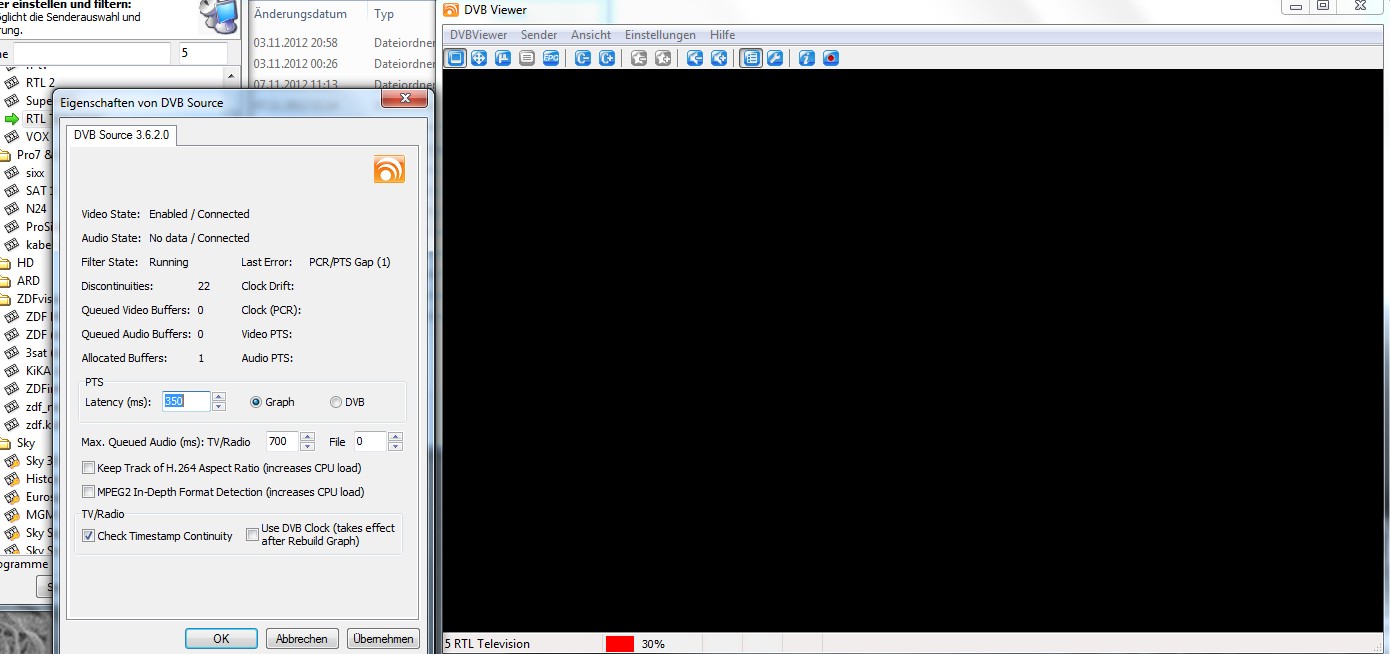
Task: Select the DVB radio button under PTS
Action: (x=336, y=402)
